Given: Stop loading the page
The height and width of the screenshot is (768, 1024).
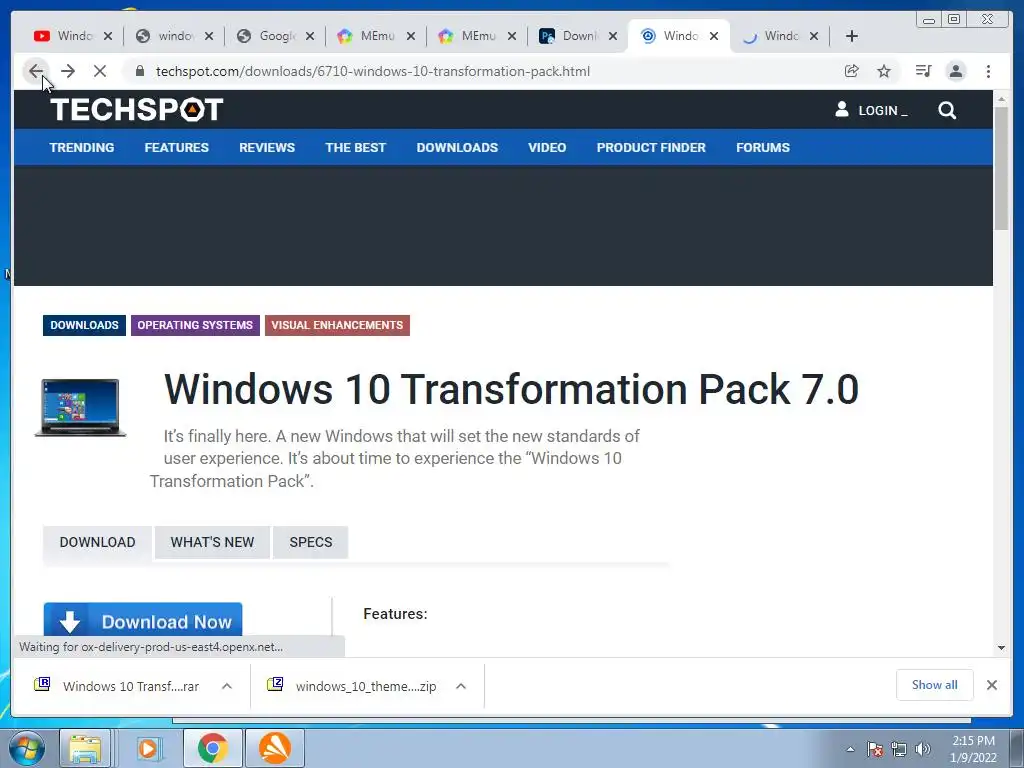Looking at the screenshot, I should tap(100, 71).
